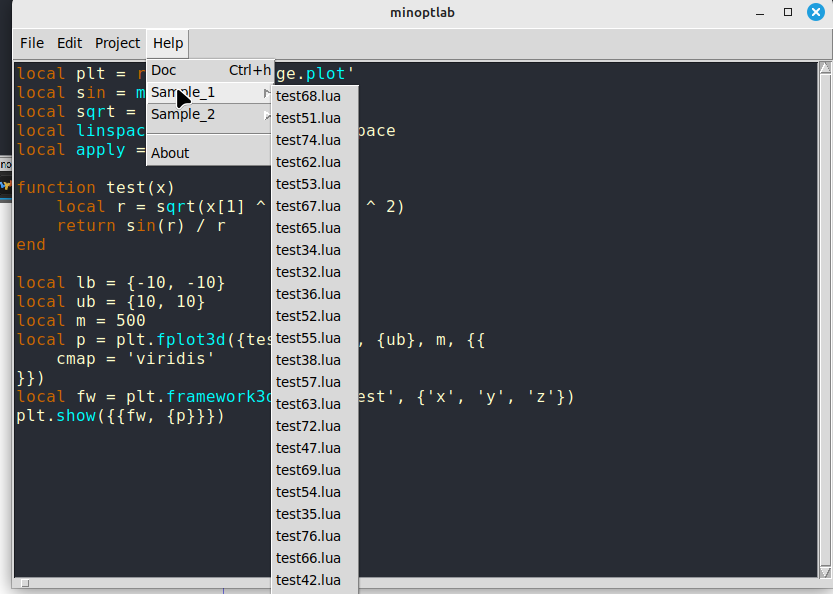This screenshot has width=833, height=594.
Task: Load sample test36.lua
Action: [314, 294]
